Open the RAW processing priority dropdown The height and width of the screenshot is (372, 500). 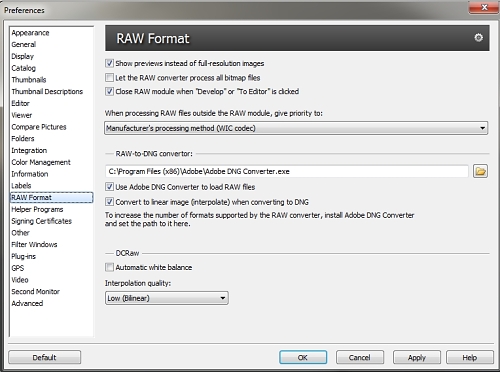pos(296,128)
